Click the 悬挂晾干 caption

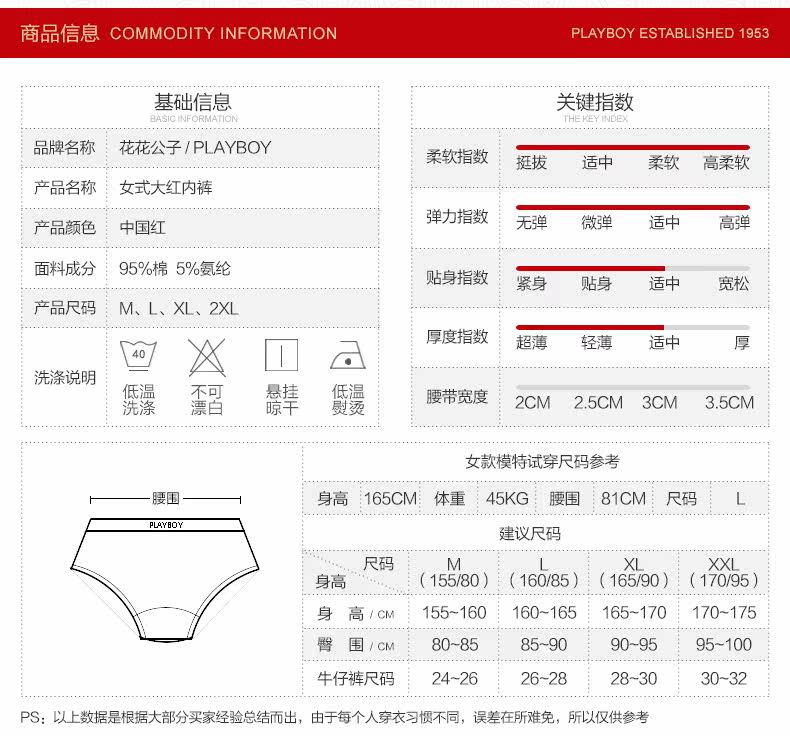(x=282, y=399)
